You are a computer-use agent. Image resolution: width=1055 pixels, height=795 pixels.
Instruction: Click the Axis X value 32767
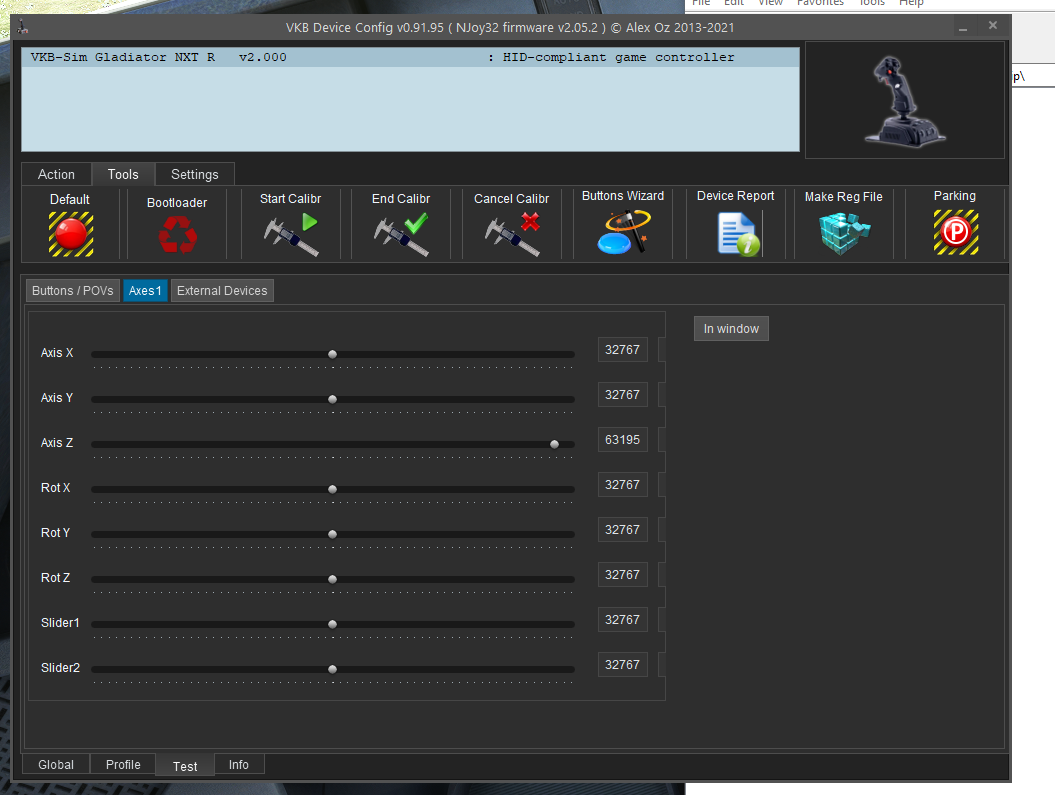(622, 350)
